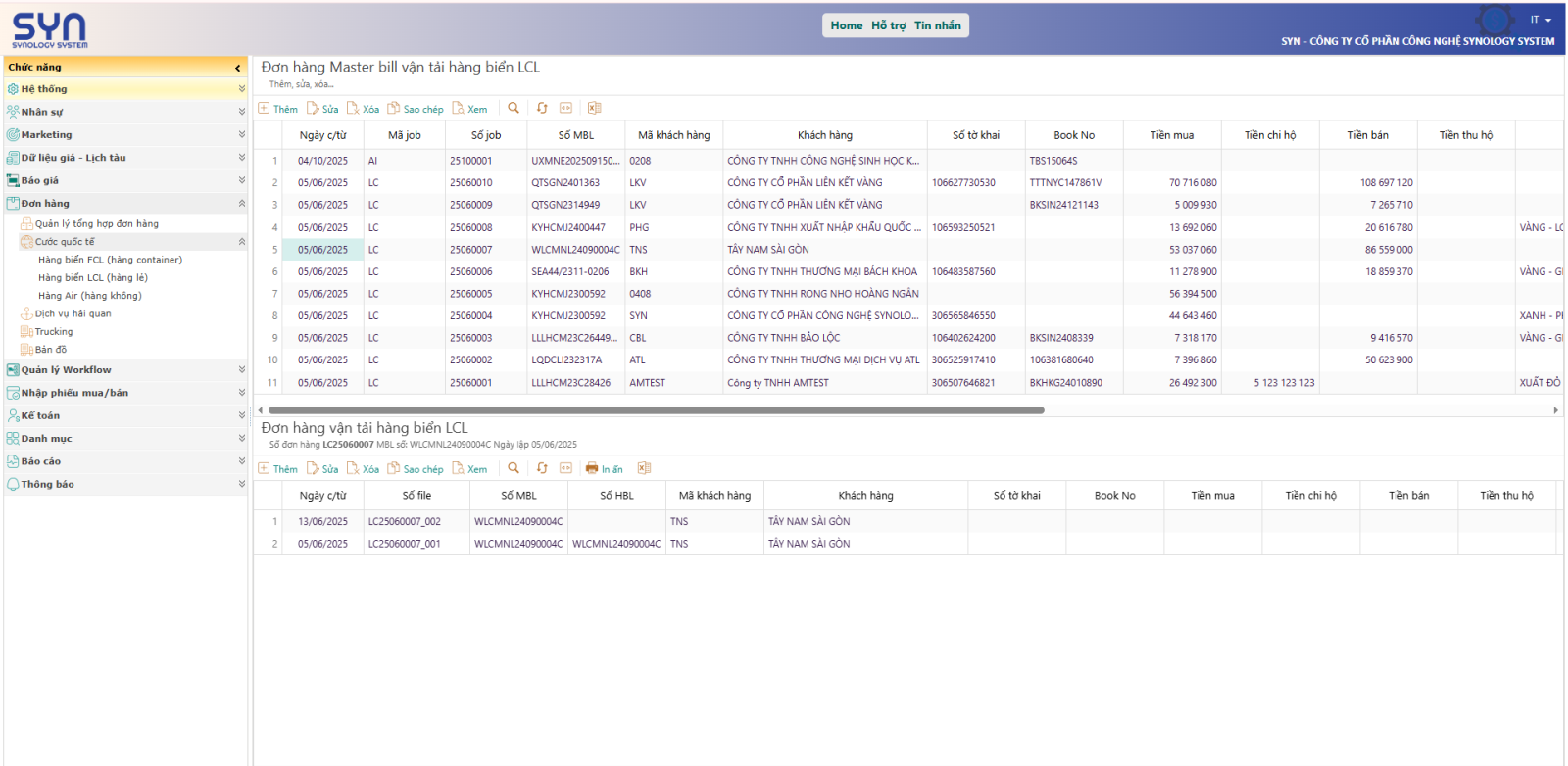Export Master bill list to Excel
The width and height of the screenshot is (1568, 766).
click(x=594, y=108)
